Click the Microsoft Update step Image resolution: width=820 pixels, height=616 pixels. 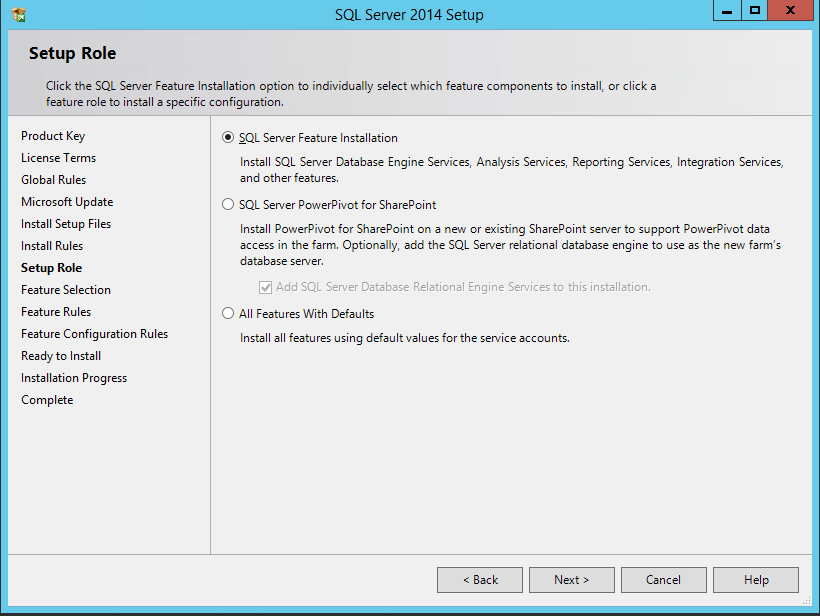point(67,202)
